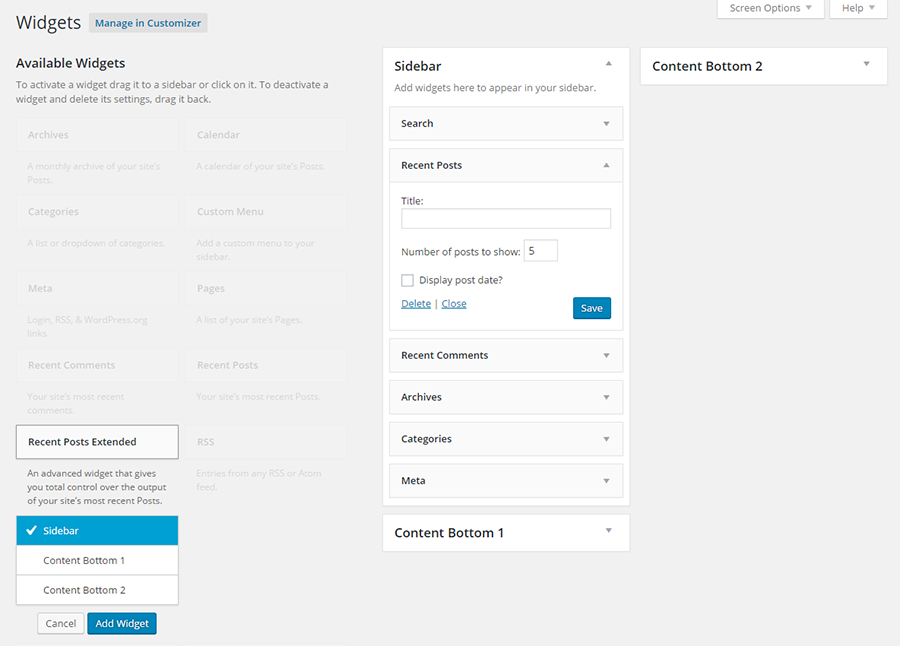Click the Add Widget button
Screen dimensions: 900x646
click(121, 623)
